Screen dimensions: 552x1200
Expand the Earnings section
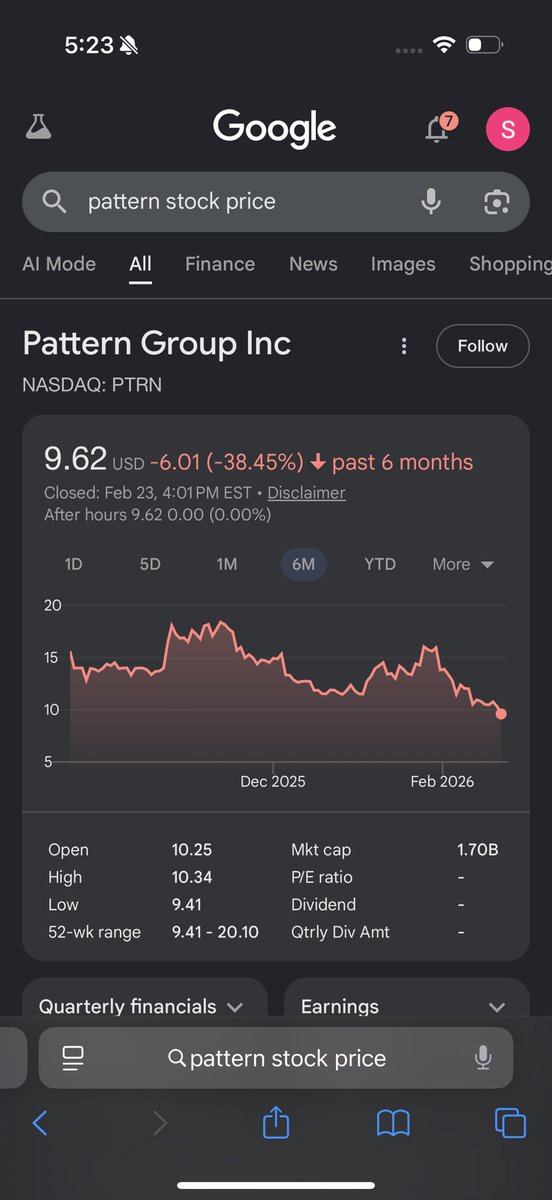point(407,1006)
